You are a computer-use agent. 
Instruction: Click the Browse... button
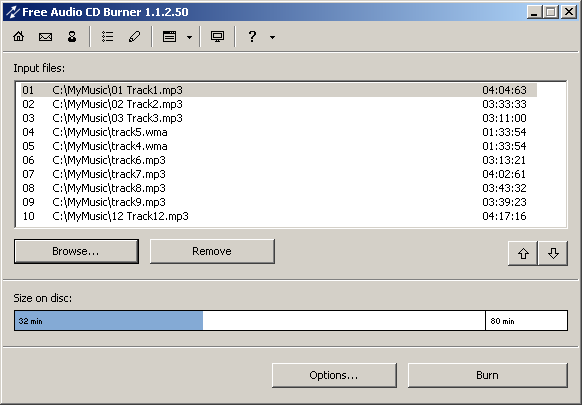coord(76,251)
